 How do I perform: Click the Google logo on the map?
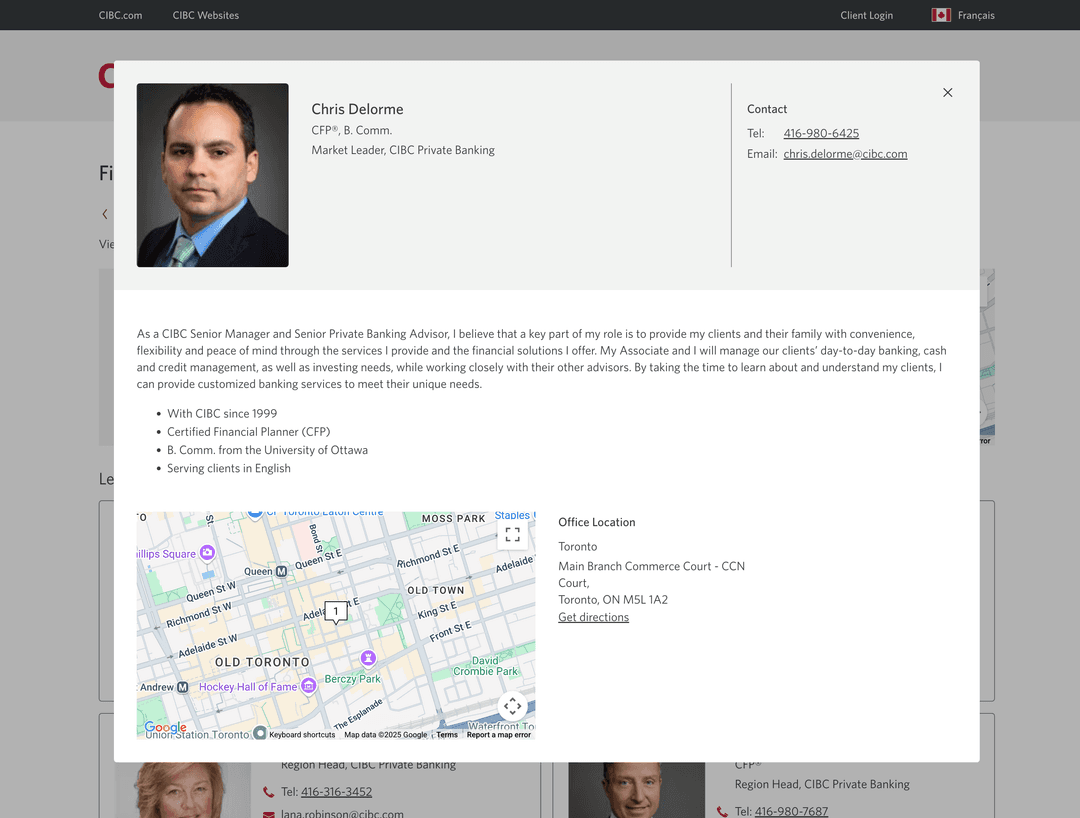(x=165, y=727)
